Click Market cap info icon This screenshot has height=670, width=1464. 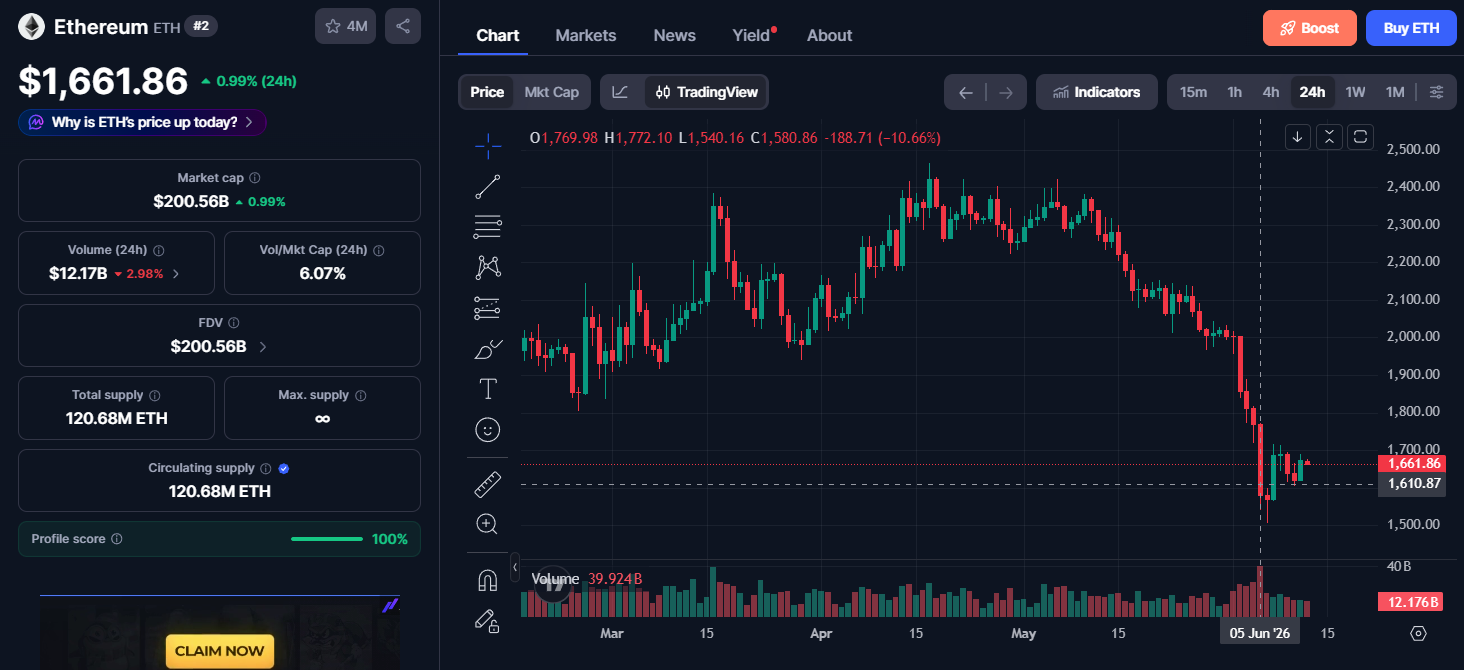[255, 178]
